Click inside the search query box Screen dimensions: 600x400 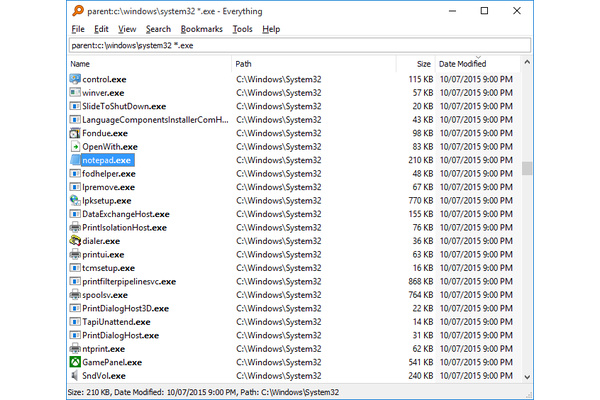click(x=300, y=46)
